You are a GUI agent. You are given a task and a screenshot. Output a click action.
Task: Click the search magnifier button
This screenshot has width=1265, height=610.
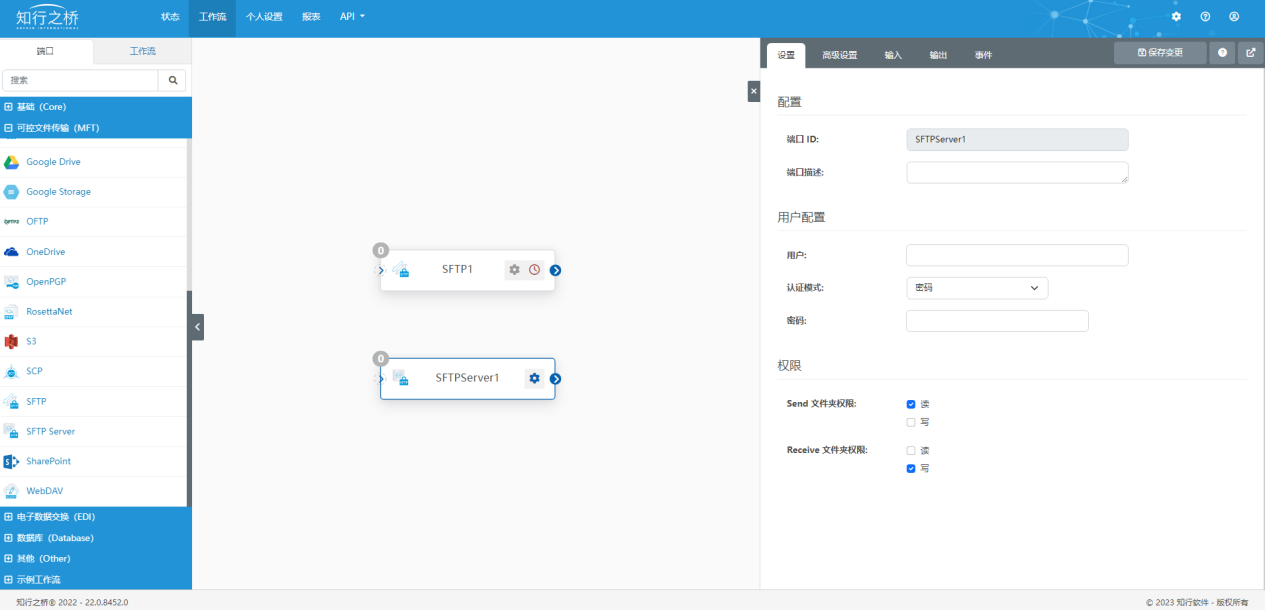point(172,80)
